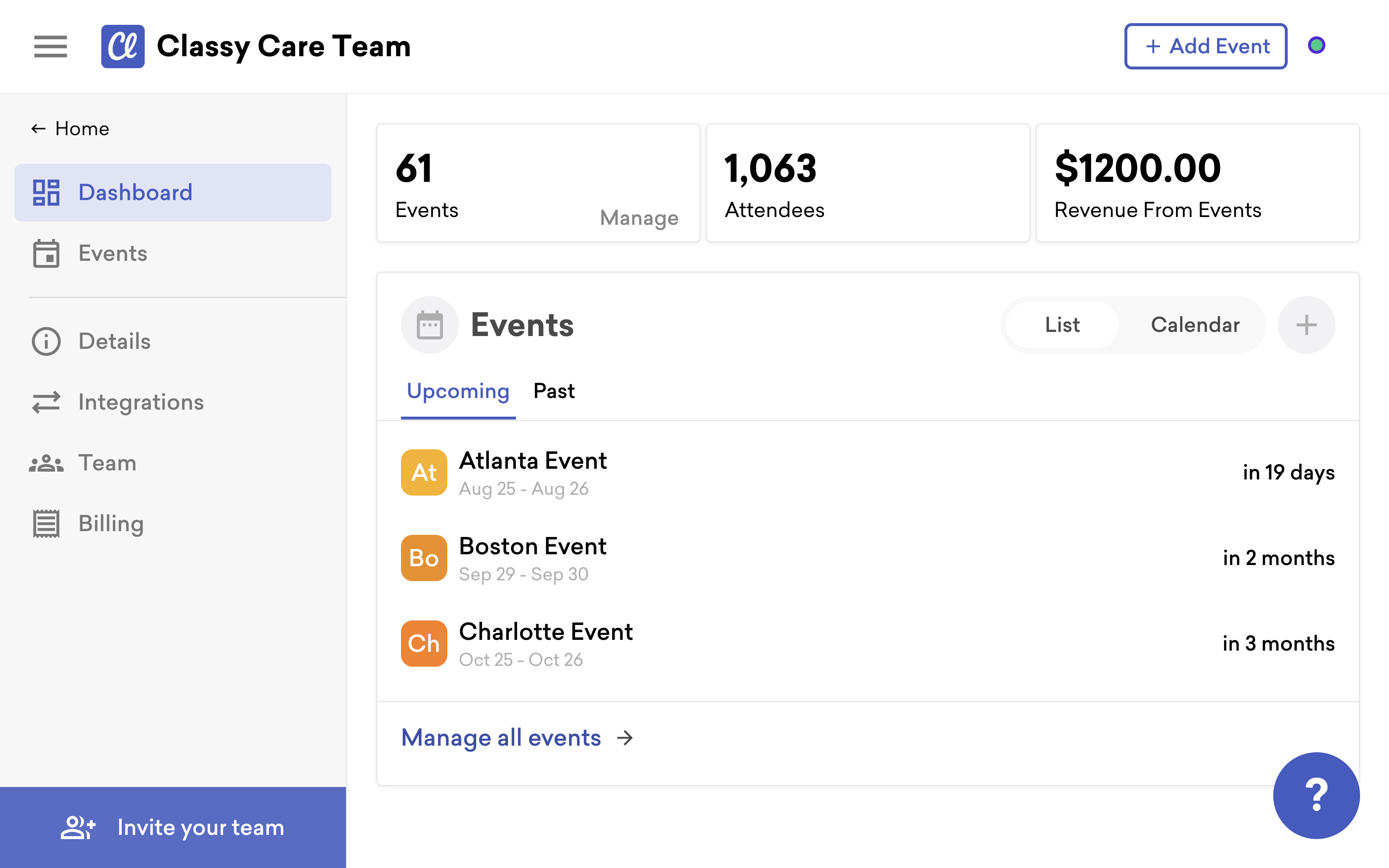1389x868 pixels.
Task: Click the Details info icon
Action: pos(46,341)
